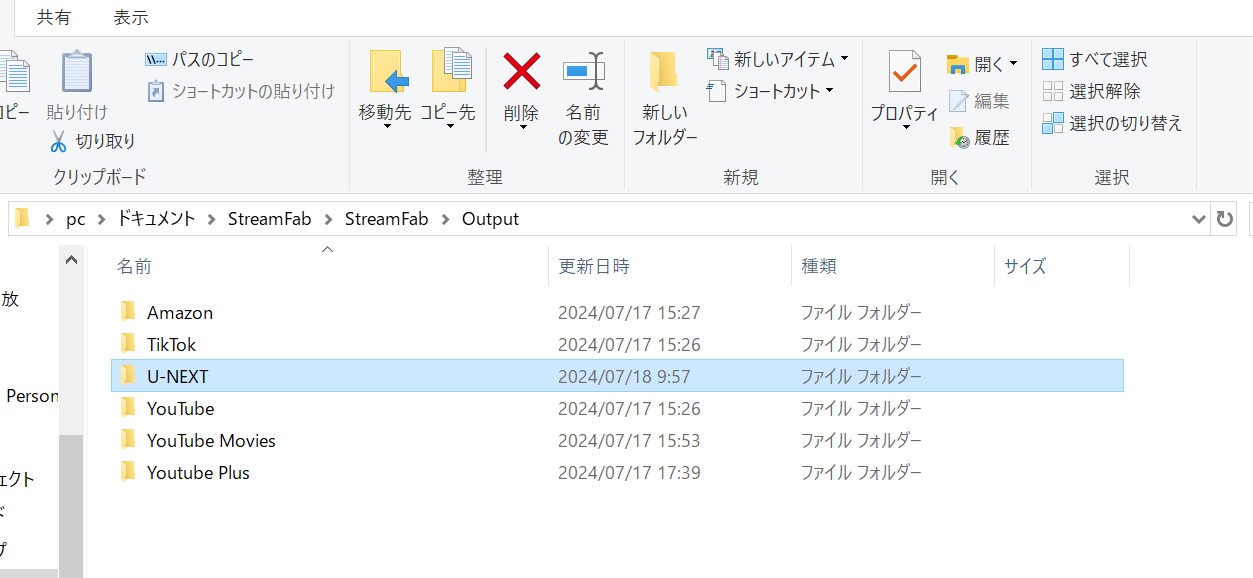Viewport: 1253px width, 578px height.
Task: Click the address bar refresh icon
Action: pyautogui.click(x=1225, y=219)
